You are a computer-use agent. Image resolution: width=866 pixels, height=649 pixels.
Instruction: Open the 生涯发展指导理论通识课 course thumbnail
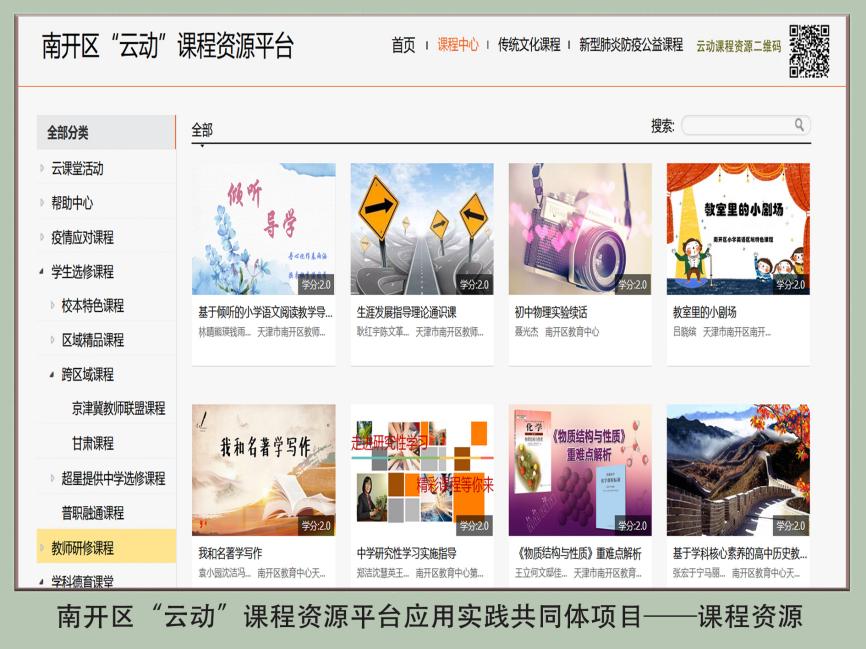[x=421, y=229]
